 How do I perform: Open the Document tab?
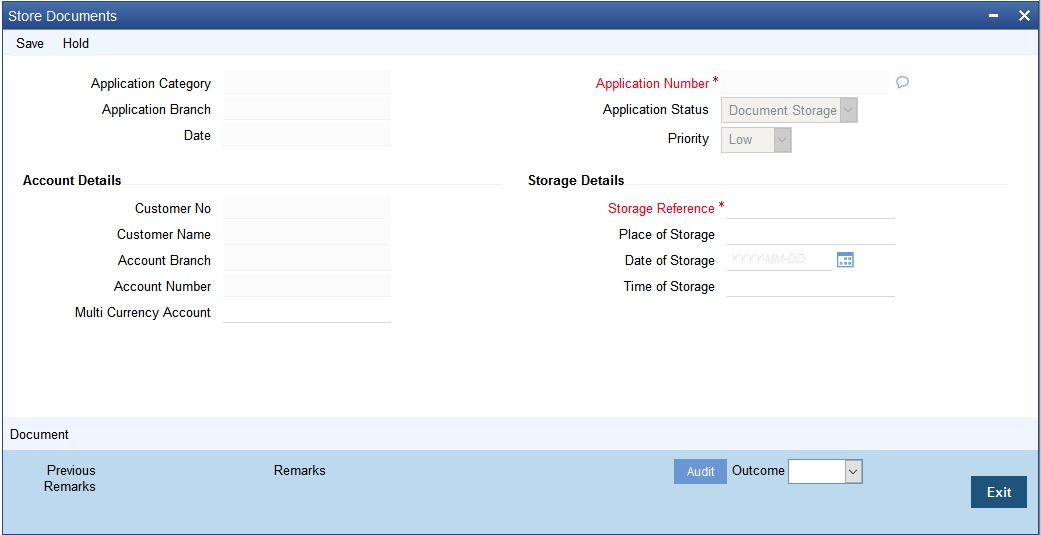[x=39, y=435]
